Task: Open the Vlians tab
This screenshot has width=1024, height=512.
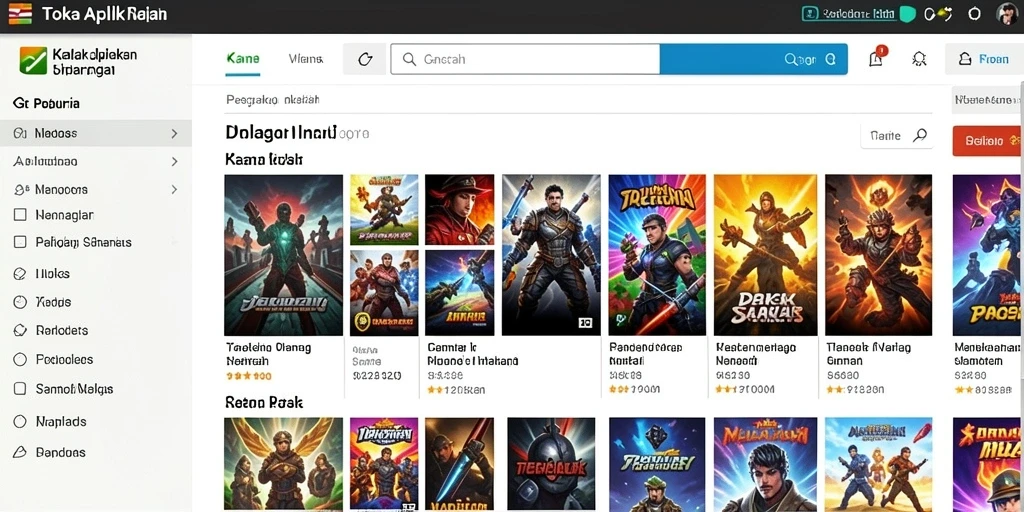Action: click(x=306, y=59)
